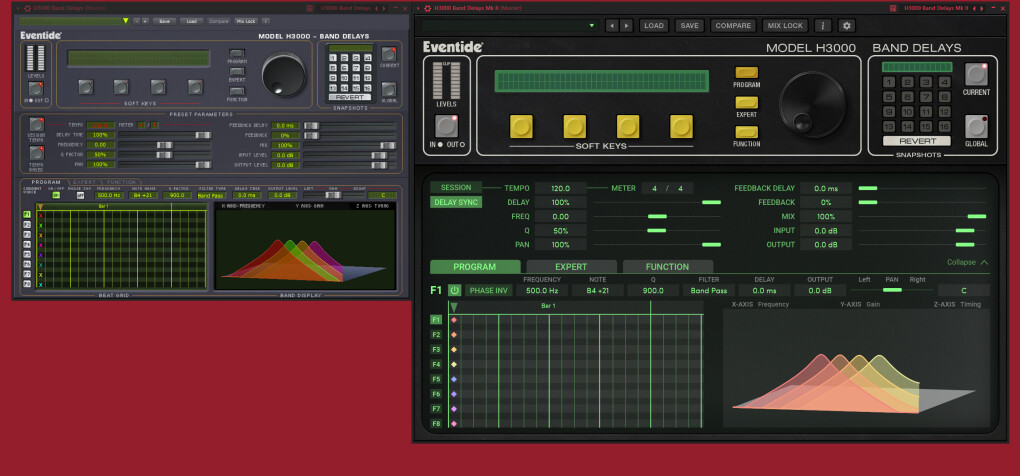The image size is (1020, 476).
Task: Select band F5 in Mk II beat grid
Action: coord(436,379)
